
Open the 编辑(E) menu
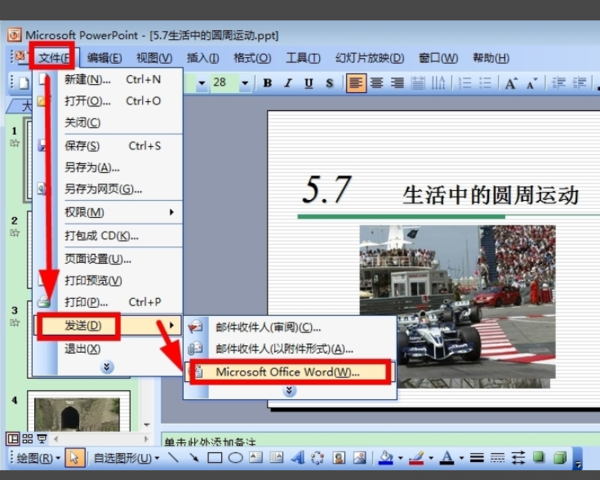coord(104,58)
